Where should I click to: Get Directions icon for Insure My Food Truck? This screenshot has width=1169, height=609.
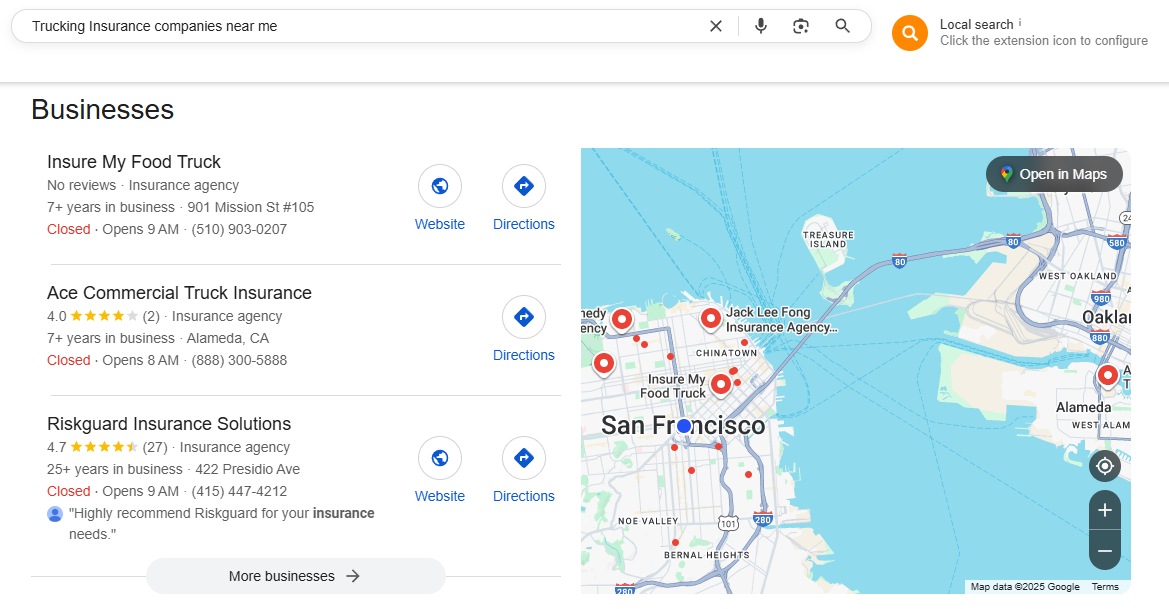pyautogui.click(x=524, y=186)
